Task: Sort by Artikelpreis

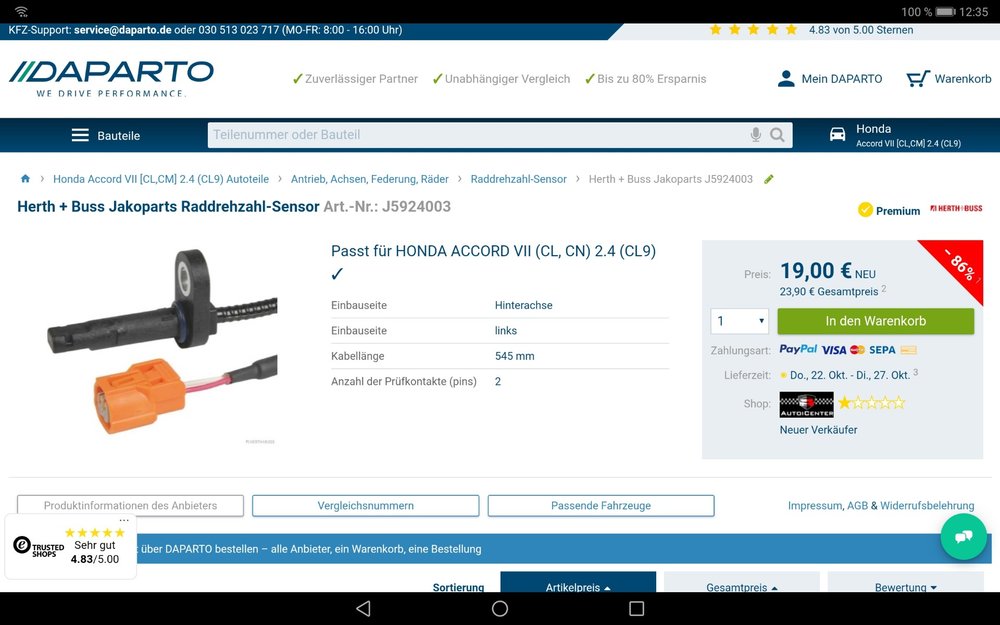Action: [578, 587]
